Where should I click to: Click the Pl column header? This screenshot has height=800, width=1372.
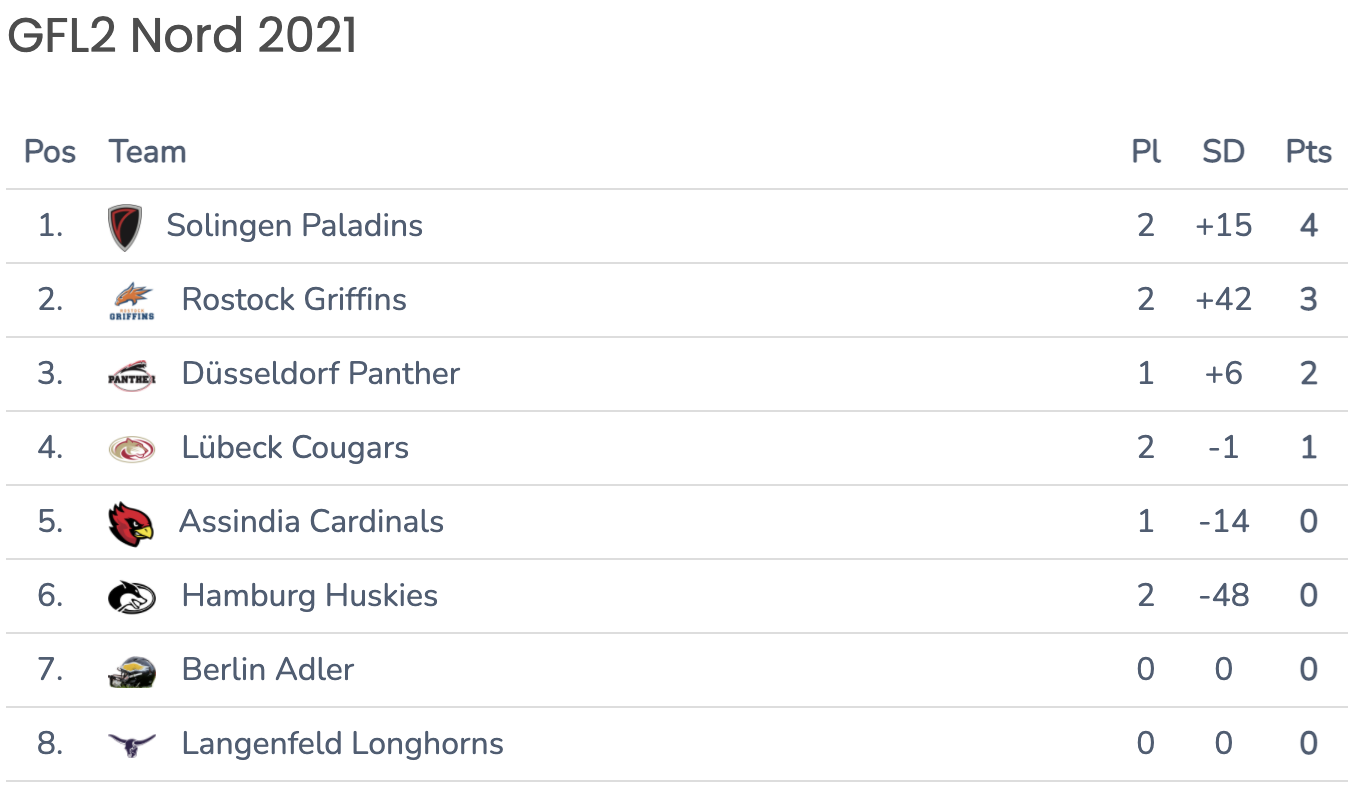click(x=1146, y=152)
